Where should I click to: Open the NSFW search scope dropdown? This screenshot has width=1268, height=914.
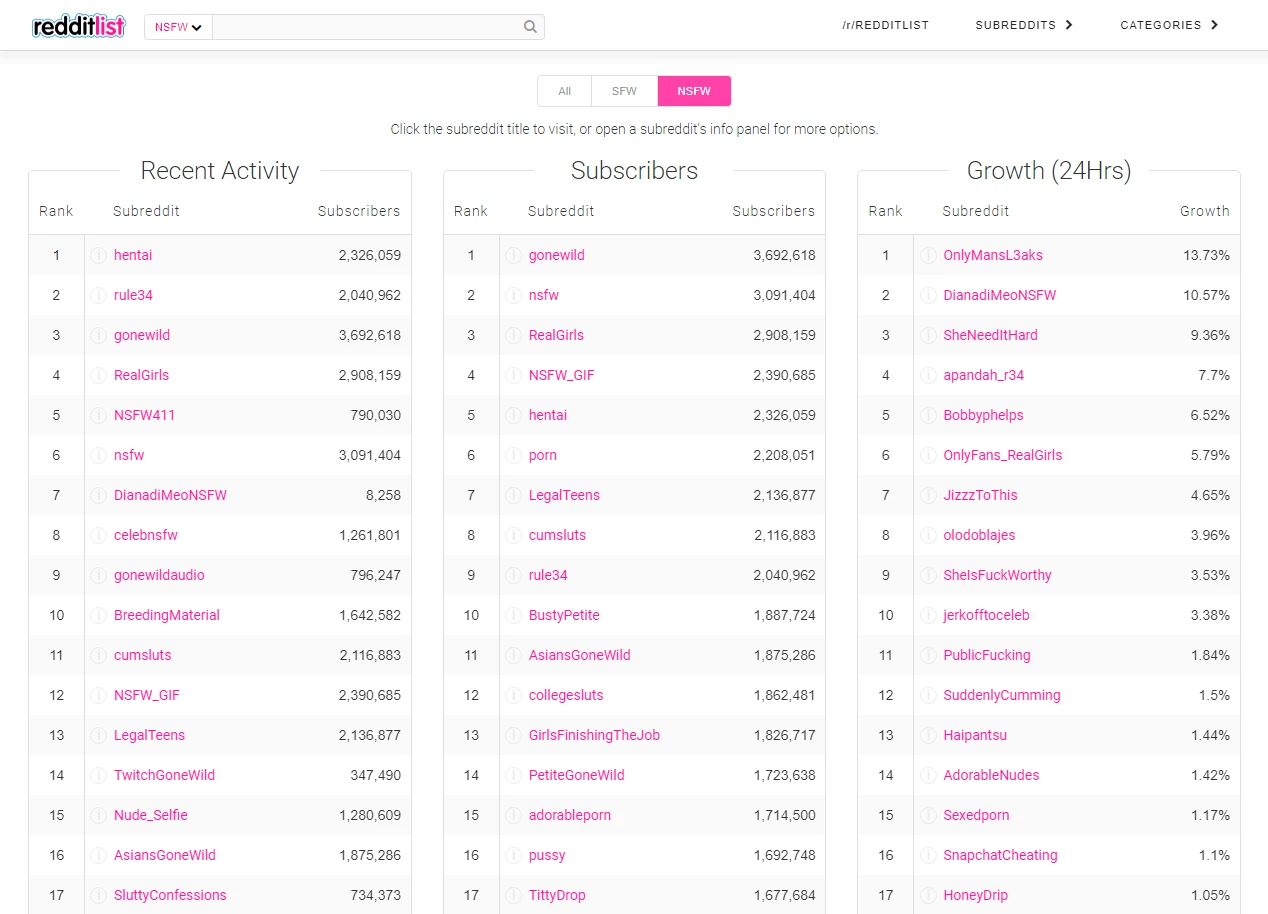point(178,27)
